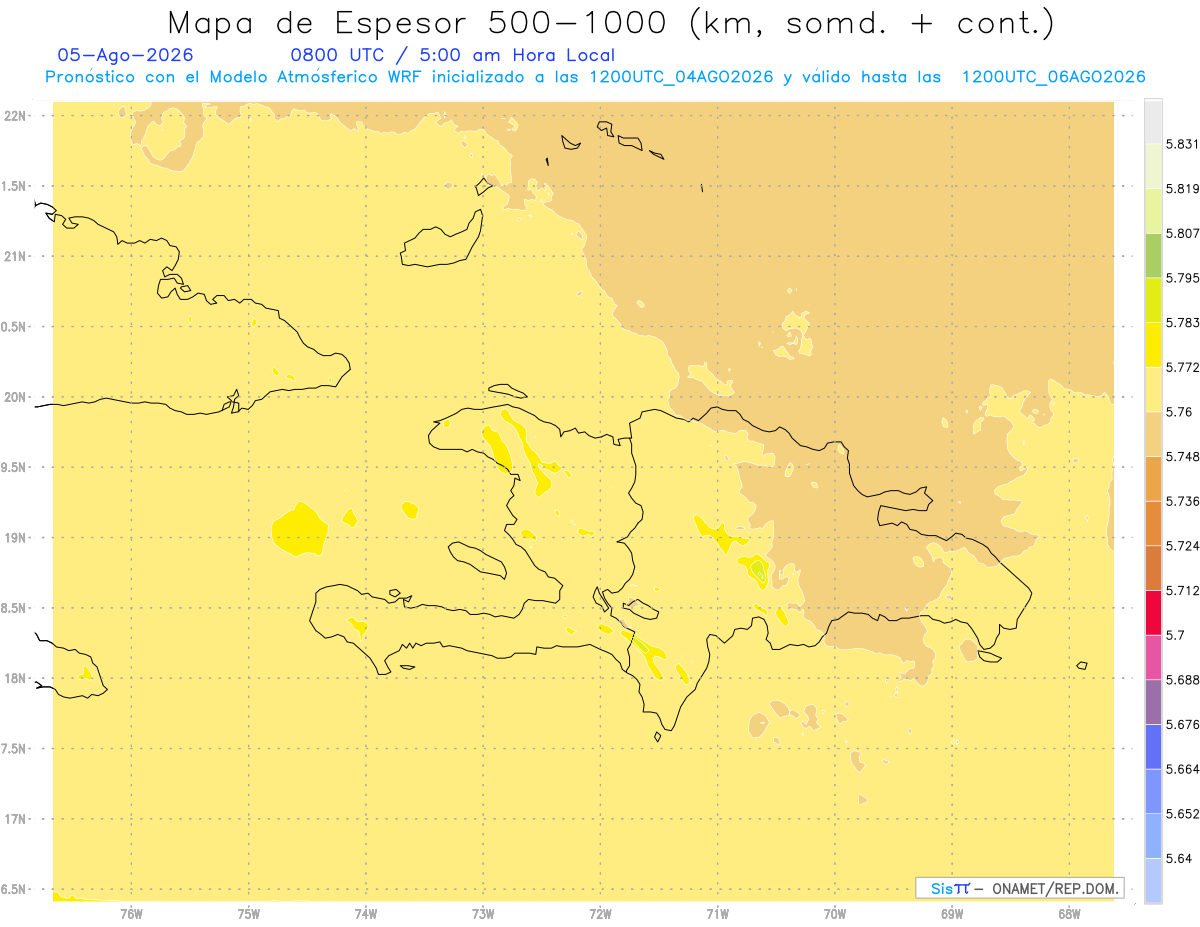Click the colorbar value '5.688'
Viewport: 1200px width, 927px height.
pyautogui.click(x=1183, y=680)
